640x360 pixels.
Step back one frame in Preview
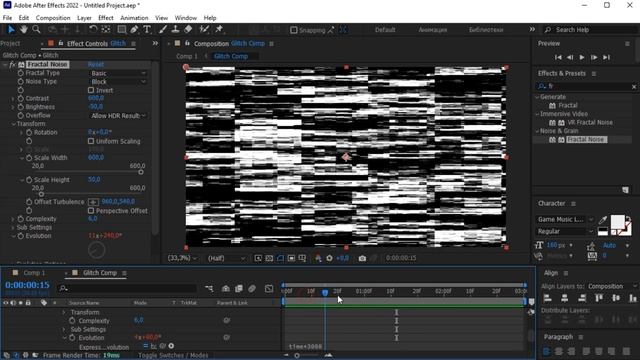tap(570, 58)
